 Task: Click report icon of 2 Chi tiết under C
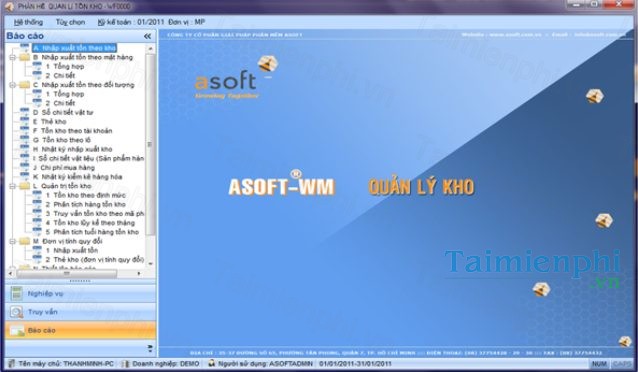click(37, 103)
